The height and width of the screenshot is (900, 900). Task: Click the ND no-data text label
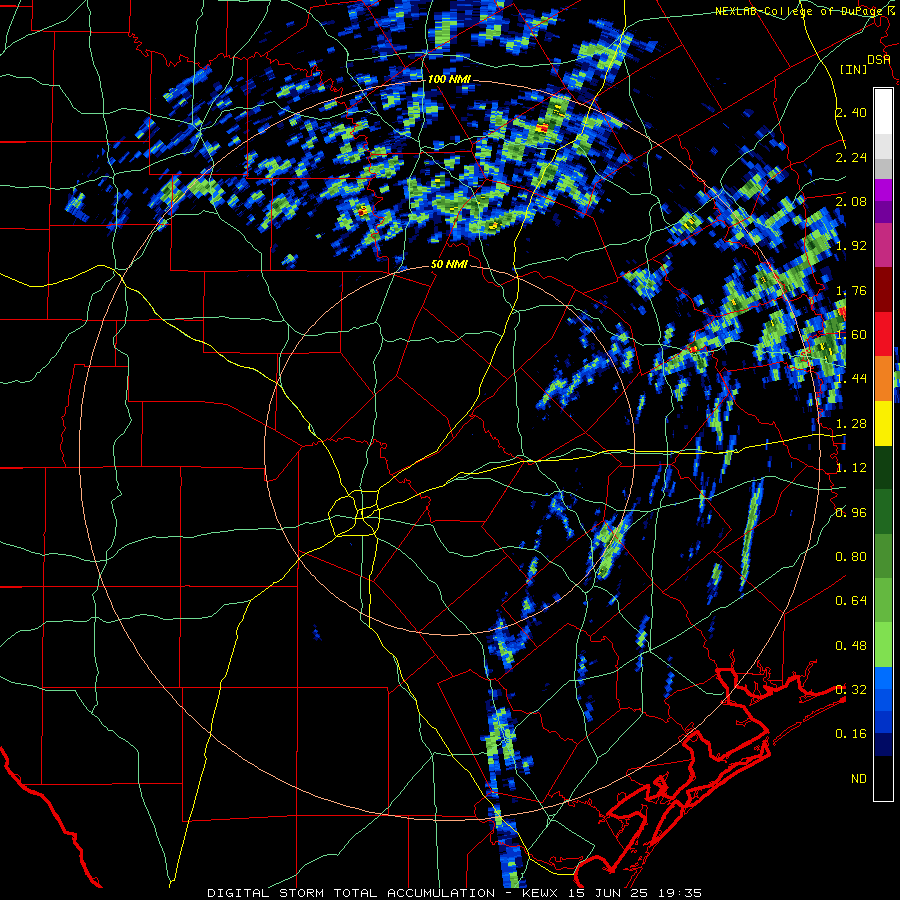[859, 779]
